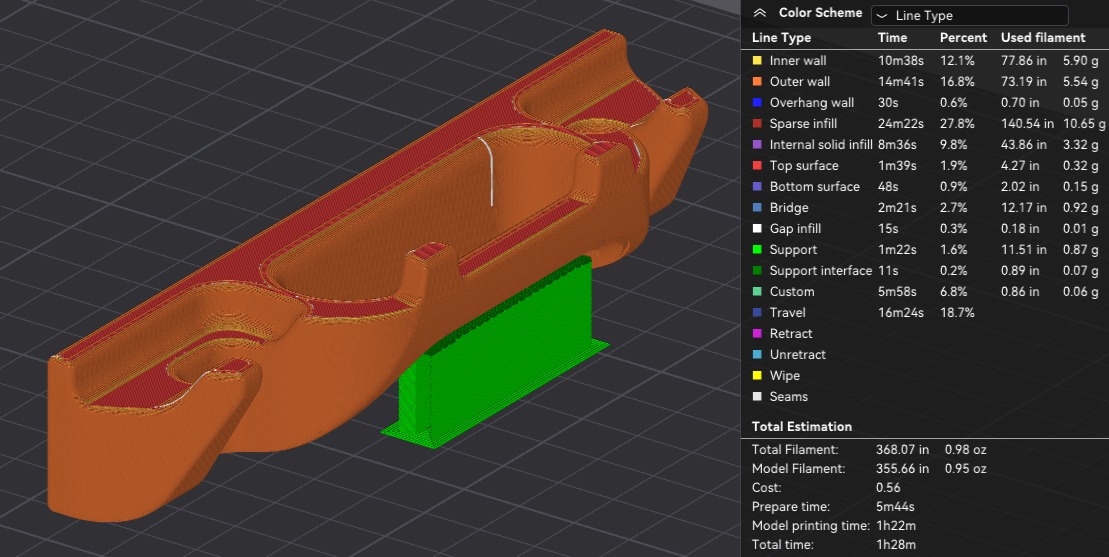Click the Time column header
The image size is (1109, 557).
[893, 37]
